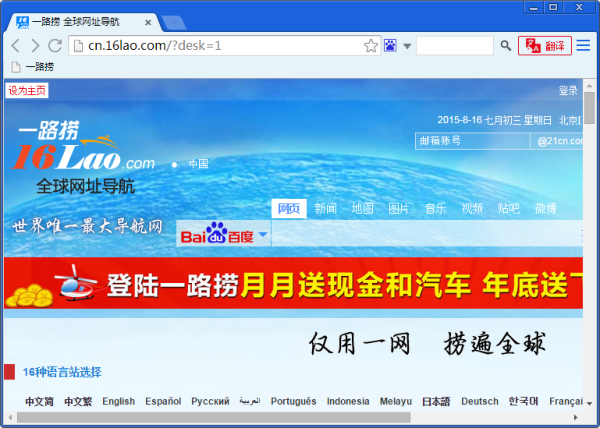Choose the Español language site

(x=163, y=401)
